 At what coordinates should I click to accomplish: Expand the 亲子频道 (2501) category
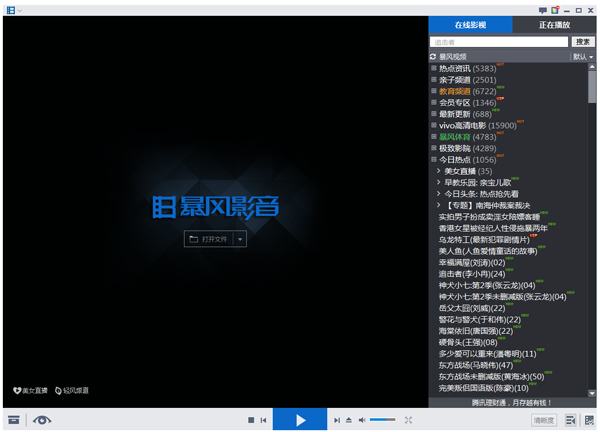434,80
